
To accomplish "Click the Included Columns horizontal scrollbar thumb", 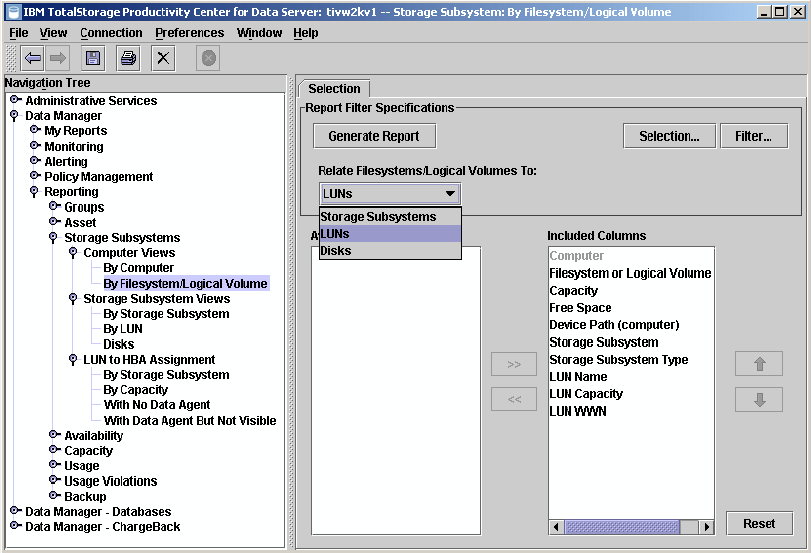I will pyautogui.click(x=622, y=527).
